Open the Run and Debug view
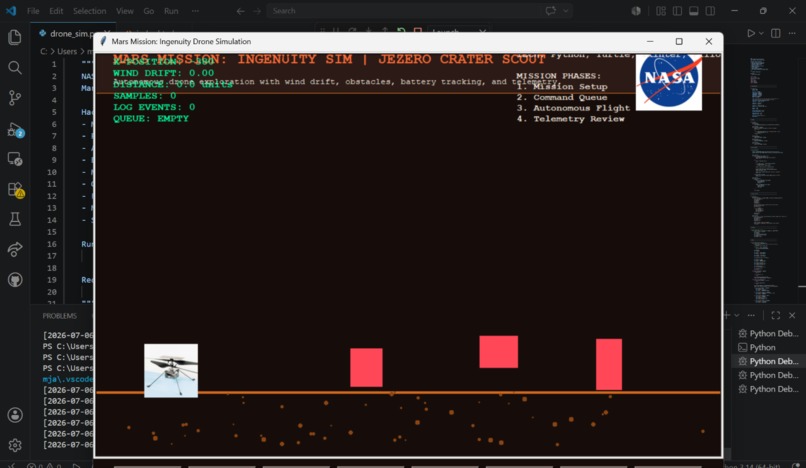806x468 pixels. 15,130
